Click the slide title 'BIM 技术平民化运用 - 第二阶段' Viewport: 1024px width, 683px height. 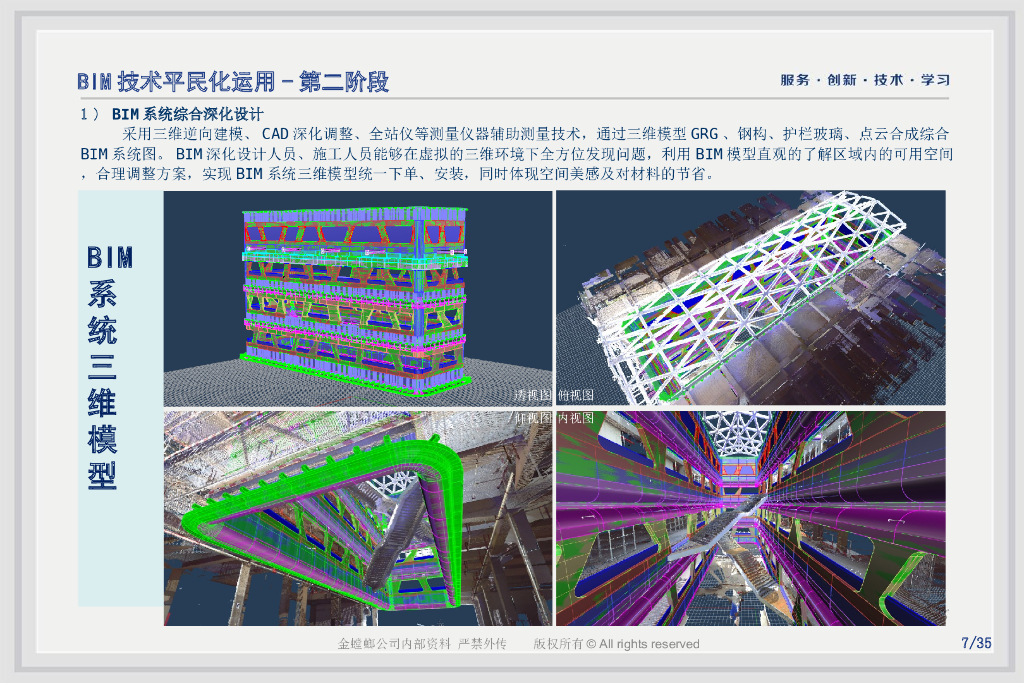pyautogui.click(x=232, y=82)
